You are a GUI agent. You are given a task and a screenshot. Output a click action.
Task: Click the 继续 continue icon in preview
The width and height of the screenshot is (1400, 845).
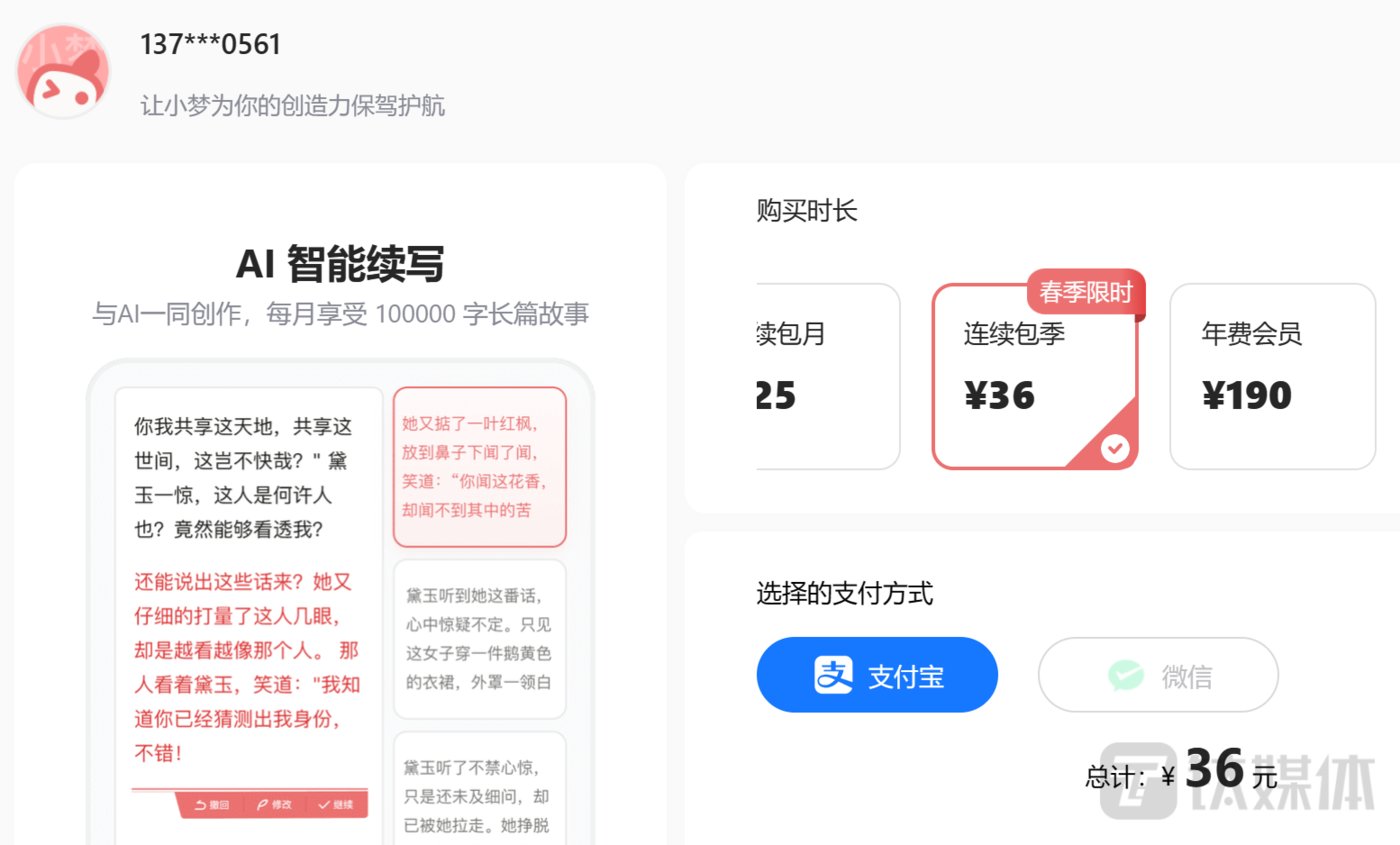[x=324, y=805]
